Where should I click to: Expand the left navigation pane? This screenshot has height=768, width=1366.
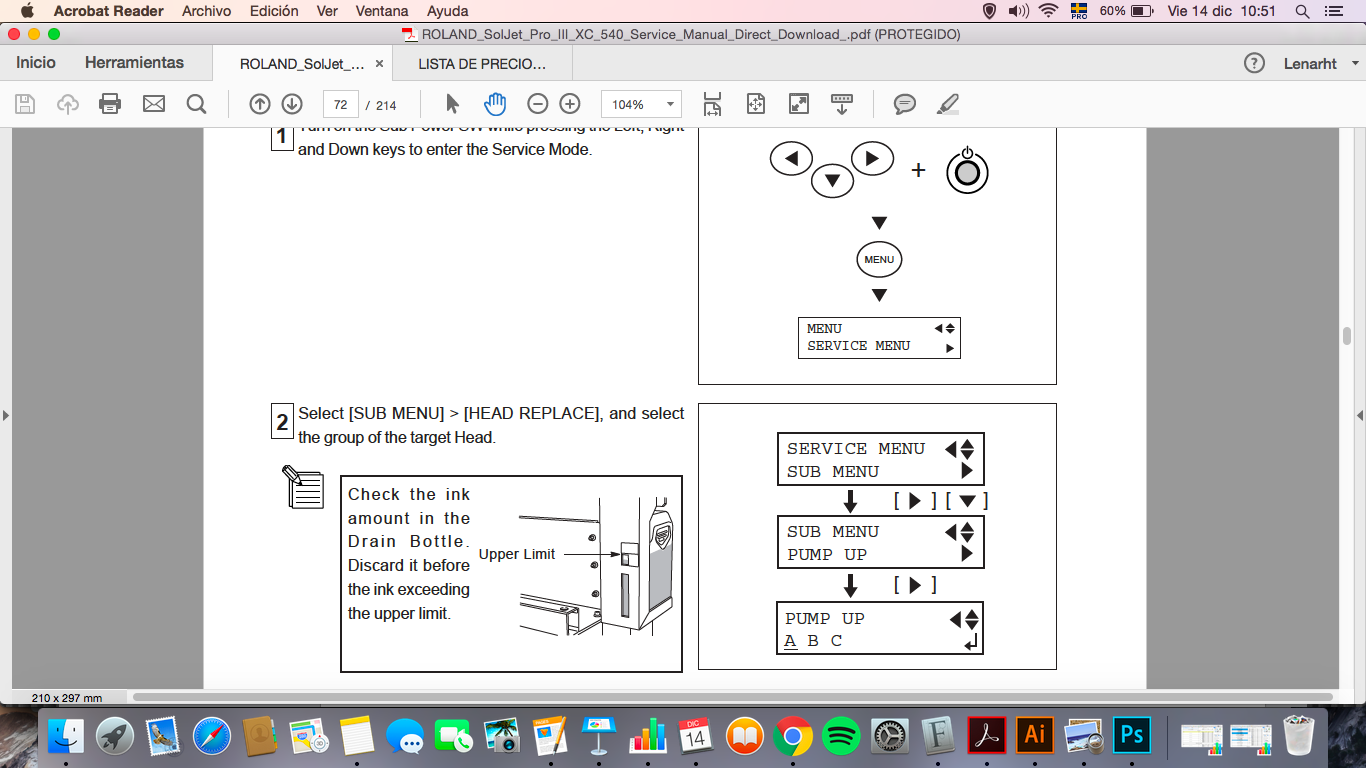6,414
